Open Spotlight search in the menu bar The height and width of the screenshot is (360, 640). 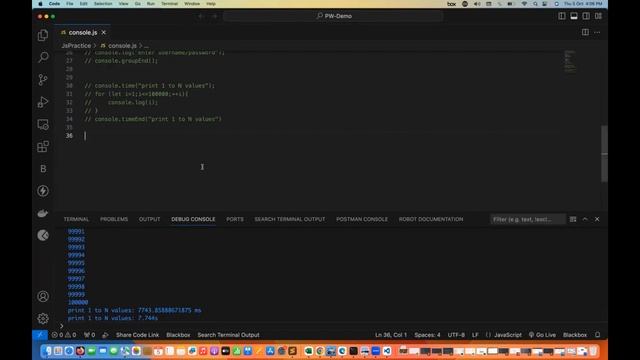pos(535,4)
